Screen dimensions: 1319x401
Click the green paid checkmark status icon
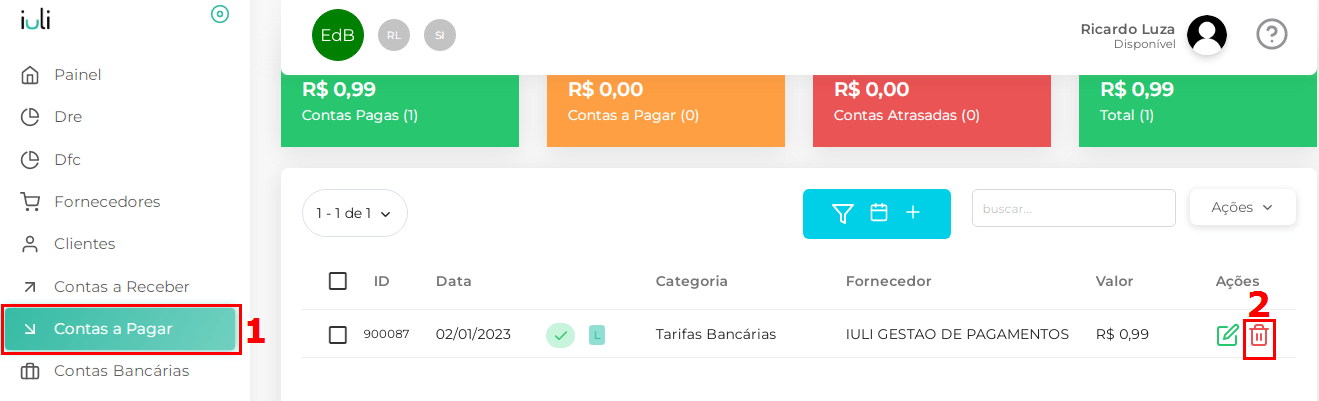click(x=560, y=335)
